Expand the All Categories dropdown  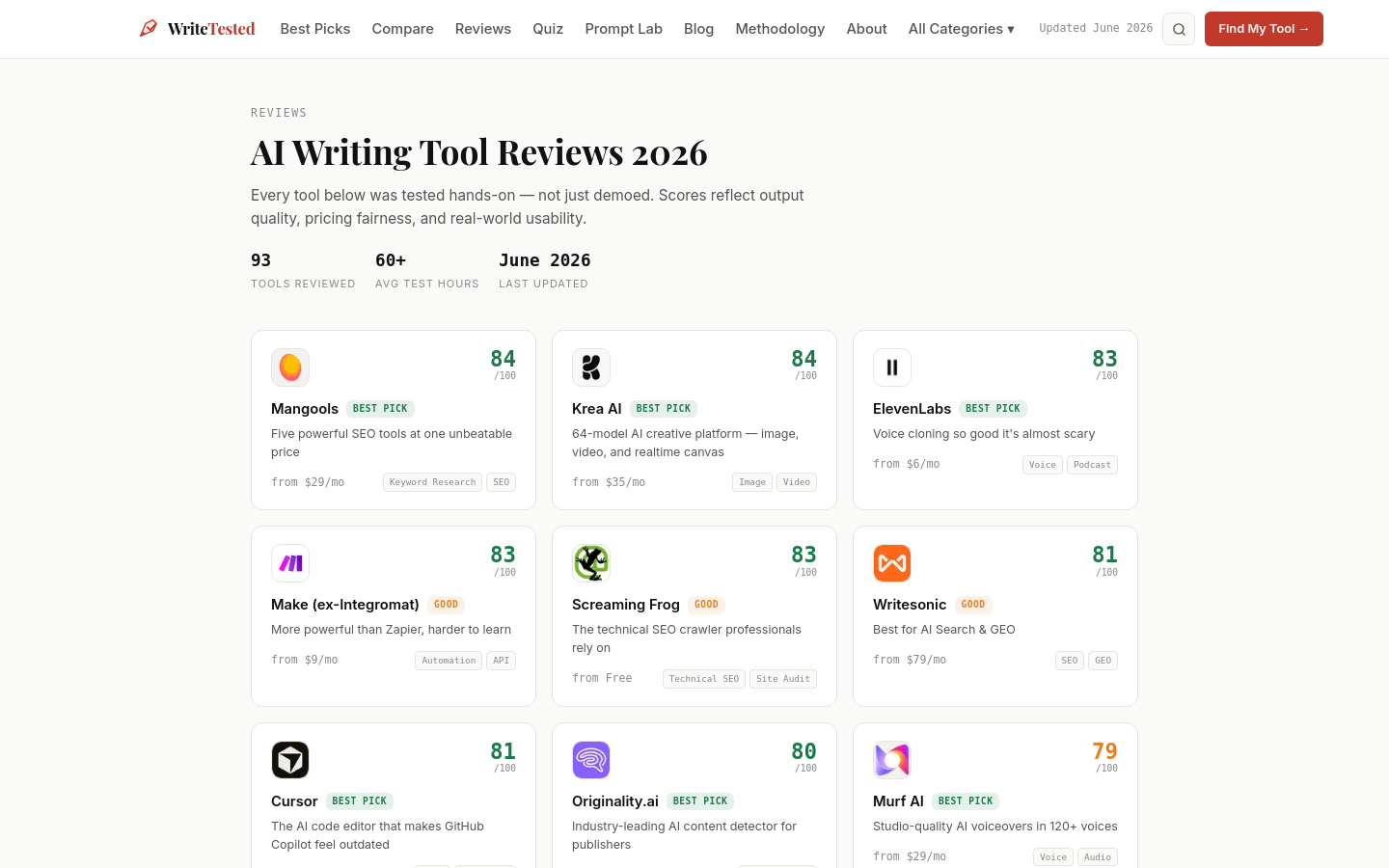(962, 29)
